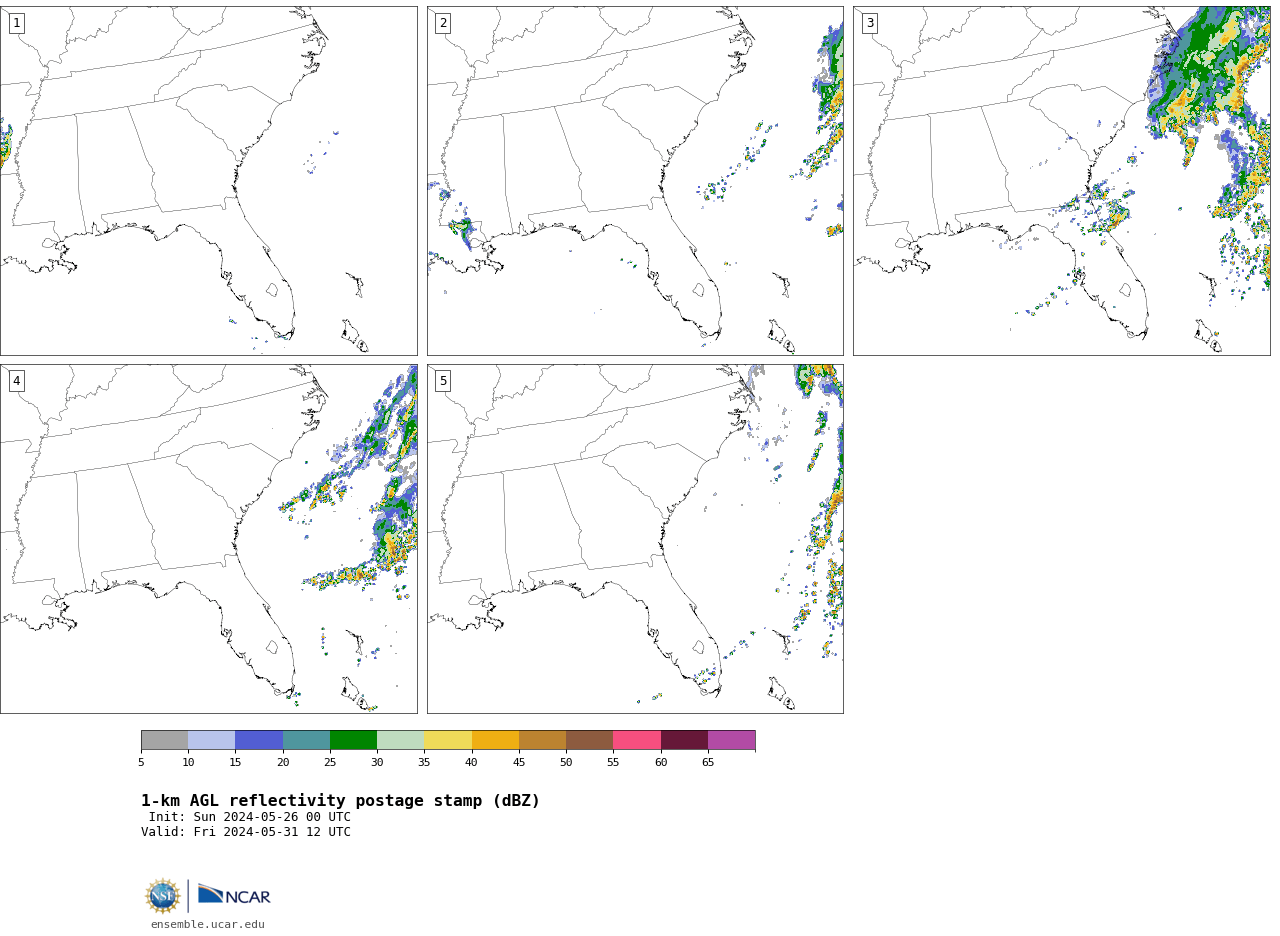Click the panel label number 3
1280x936 pixels.
(869, 23)
